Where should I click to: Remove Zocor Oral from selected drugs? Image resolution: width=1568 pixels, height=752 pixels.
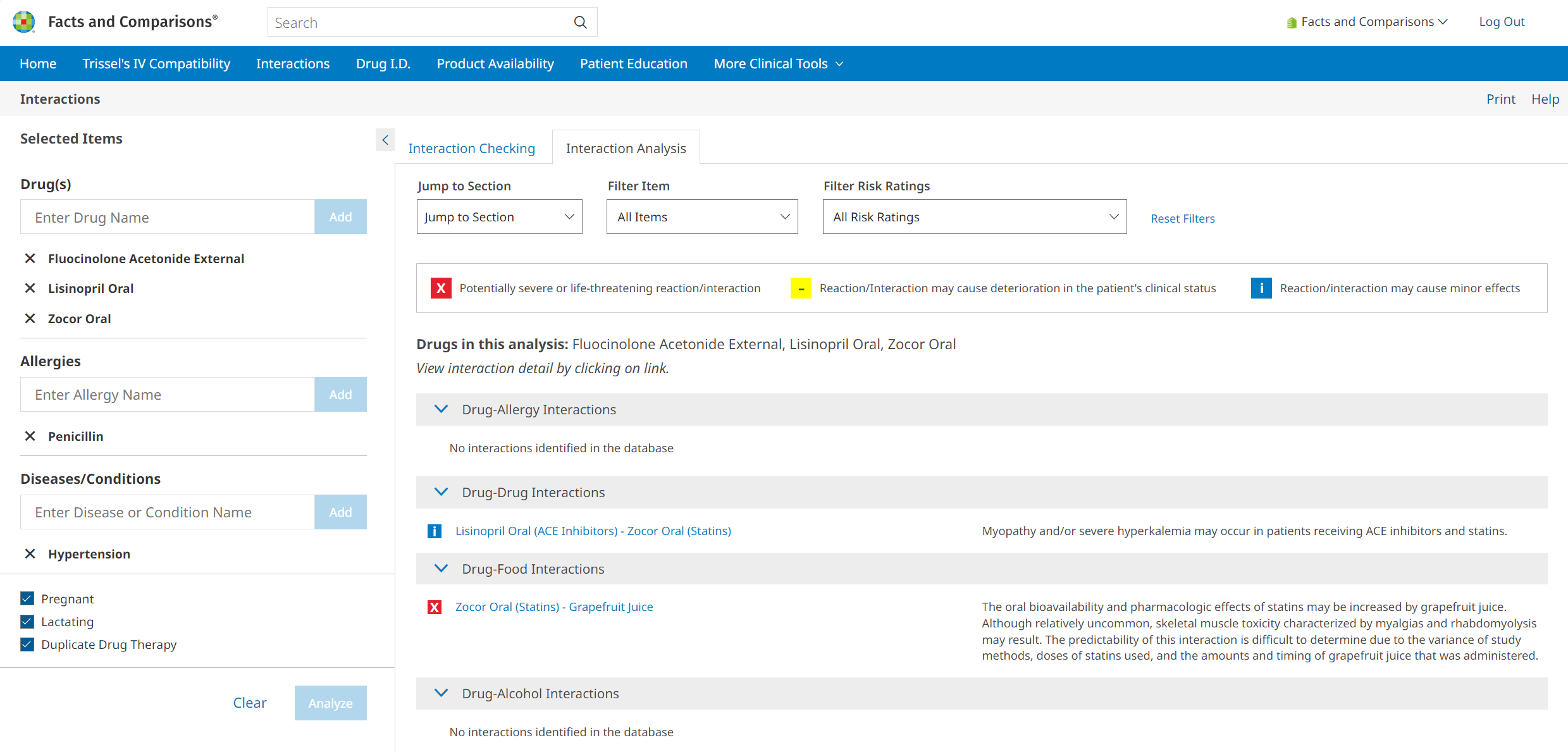point(30,319)
